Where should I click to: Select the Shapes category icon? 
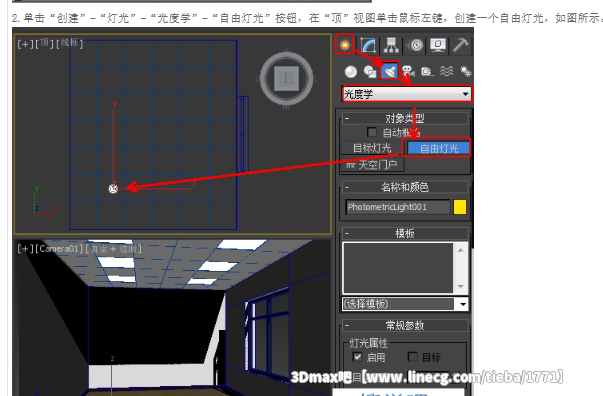pos(370,72)
